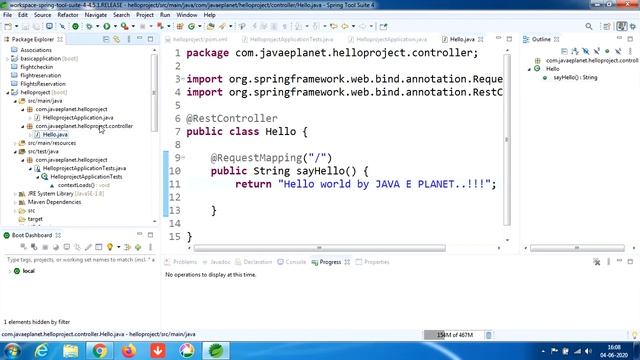Switch to helloproject/pom.xml editor tab
The image size is (640, 360).
click(196, 39)
